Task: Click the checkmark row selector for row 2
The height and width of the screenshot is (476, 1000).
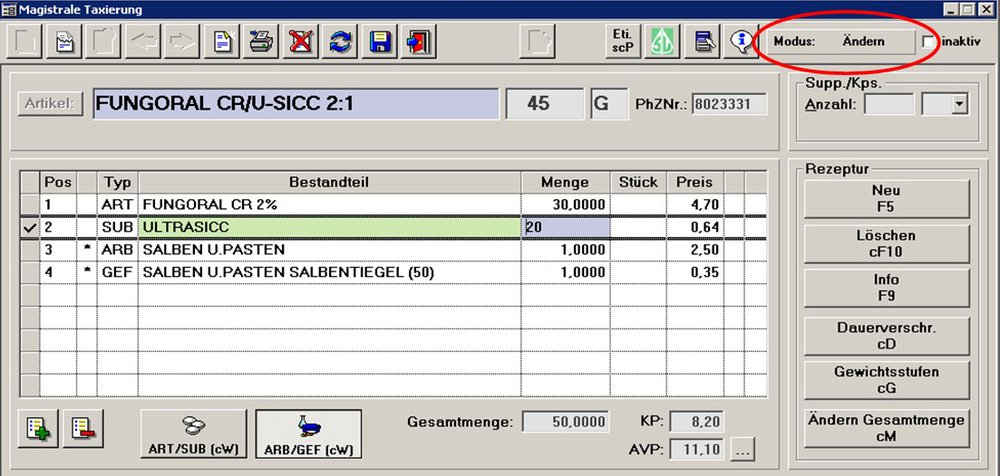Action: click(29, 228)
